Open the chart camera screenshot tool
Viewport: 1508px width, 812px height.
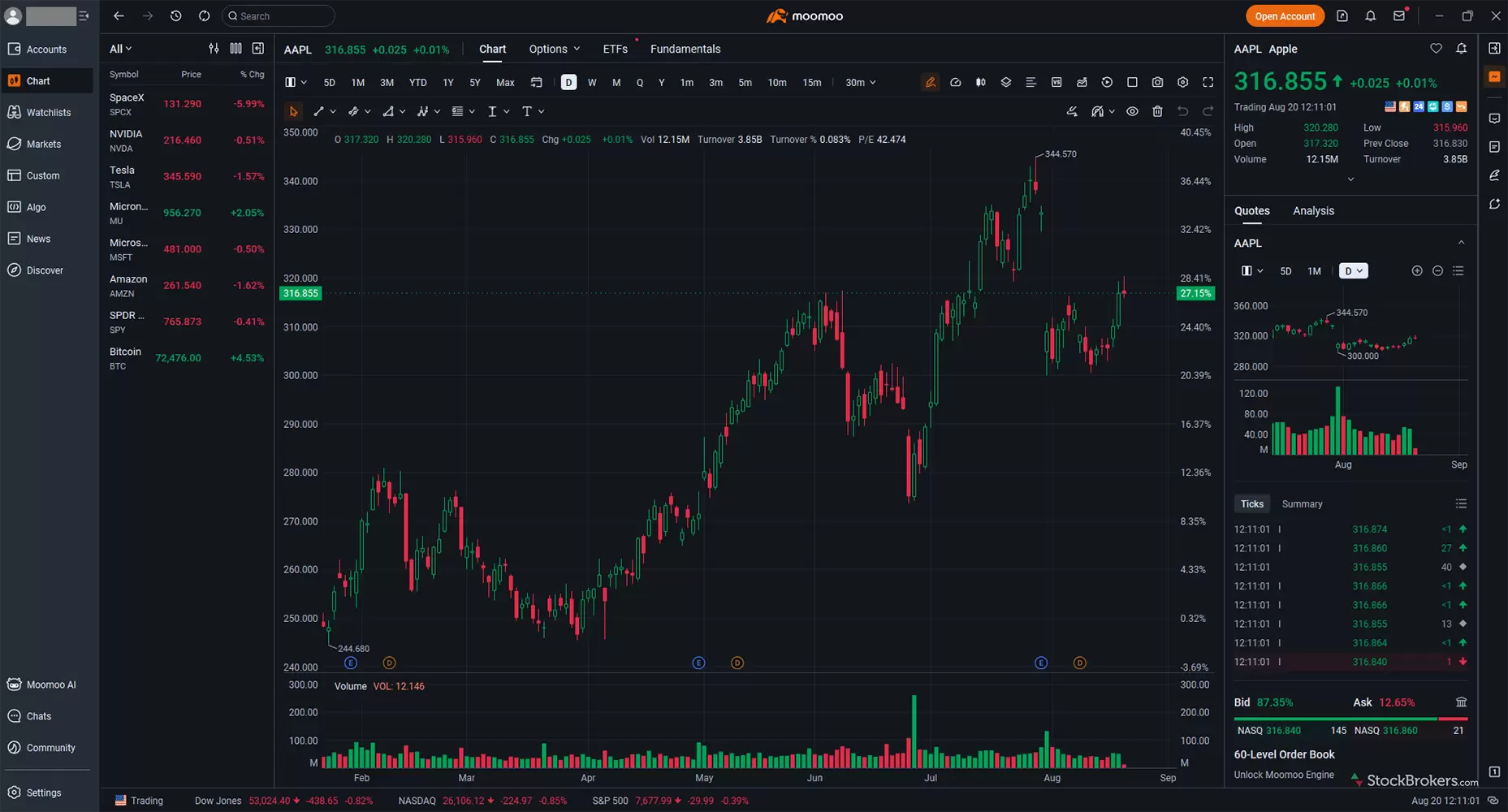pyautogui.click(x=1157, y=82)
